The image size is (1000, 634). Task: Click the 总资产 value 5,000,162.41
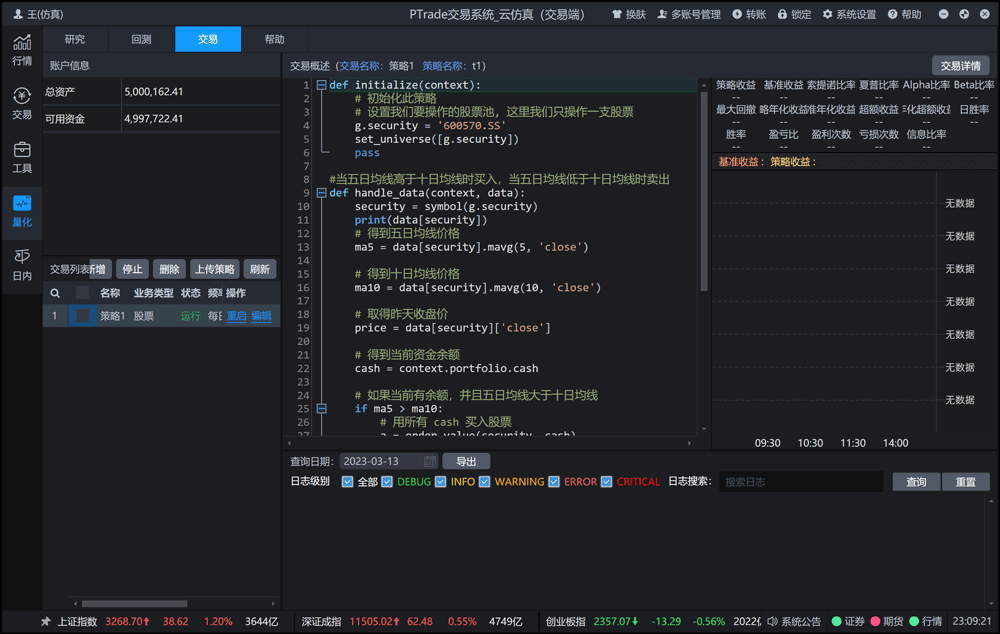tap(154, 92)
